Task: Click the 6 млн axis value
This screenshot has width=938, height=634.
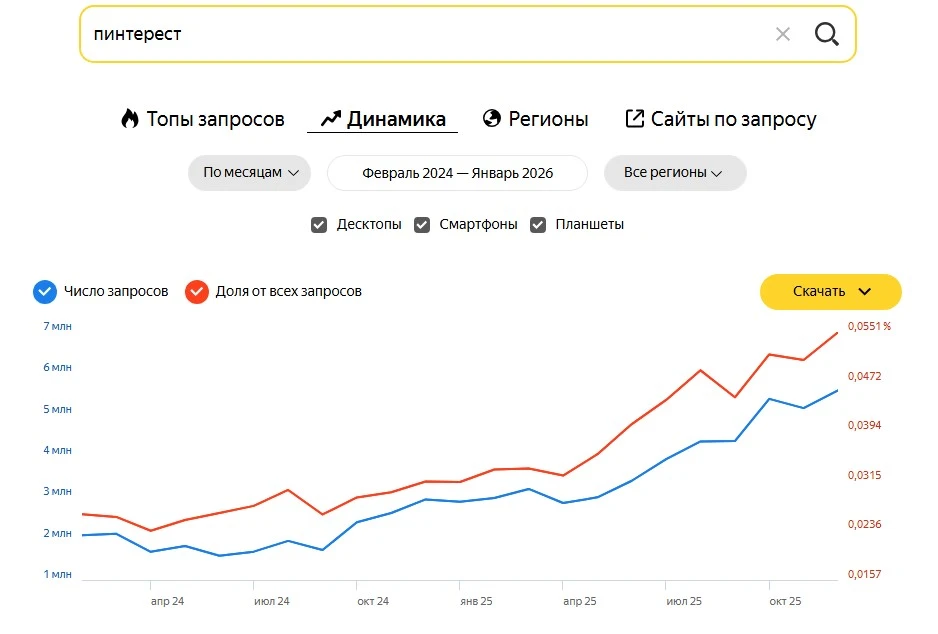Action: [57, 367]
